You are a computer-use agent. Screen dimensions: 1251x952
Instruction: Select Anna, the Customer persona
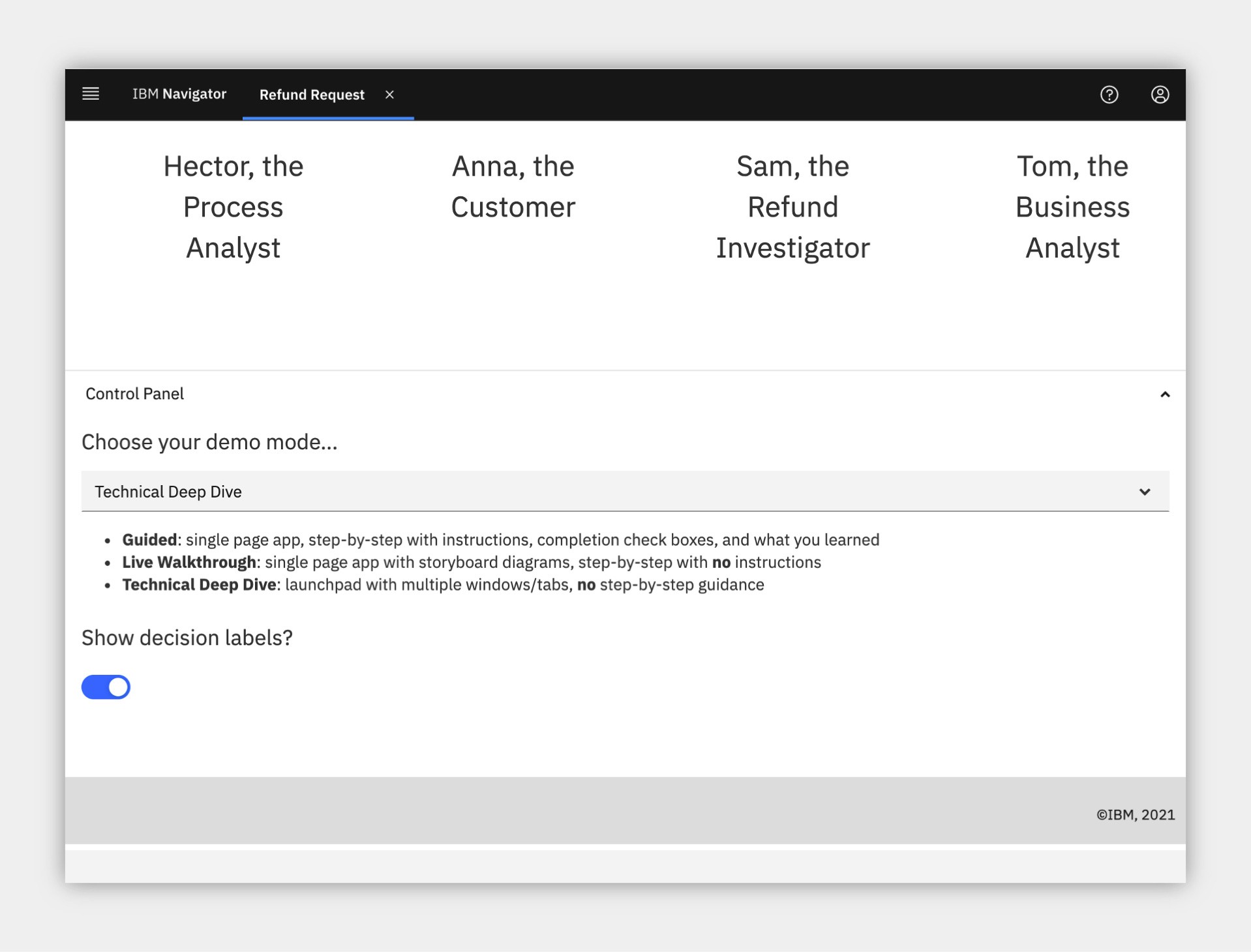[x=513, y=186]
